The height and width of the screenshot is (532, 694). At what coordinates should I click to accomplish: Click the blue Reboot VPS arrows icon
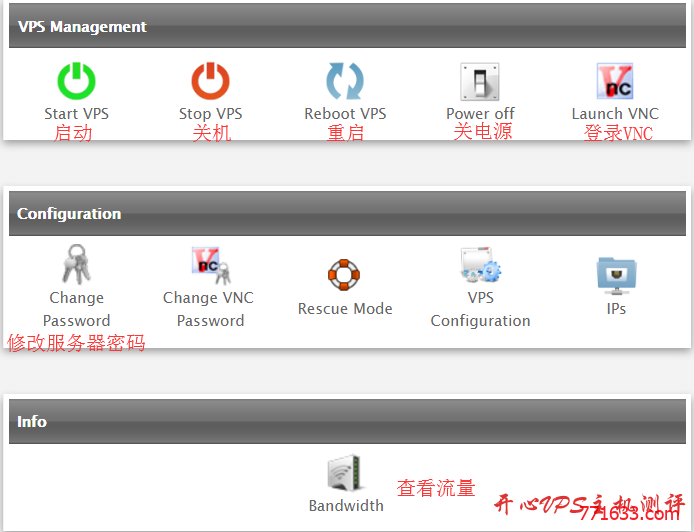point(345,80)
